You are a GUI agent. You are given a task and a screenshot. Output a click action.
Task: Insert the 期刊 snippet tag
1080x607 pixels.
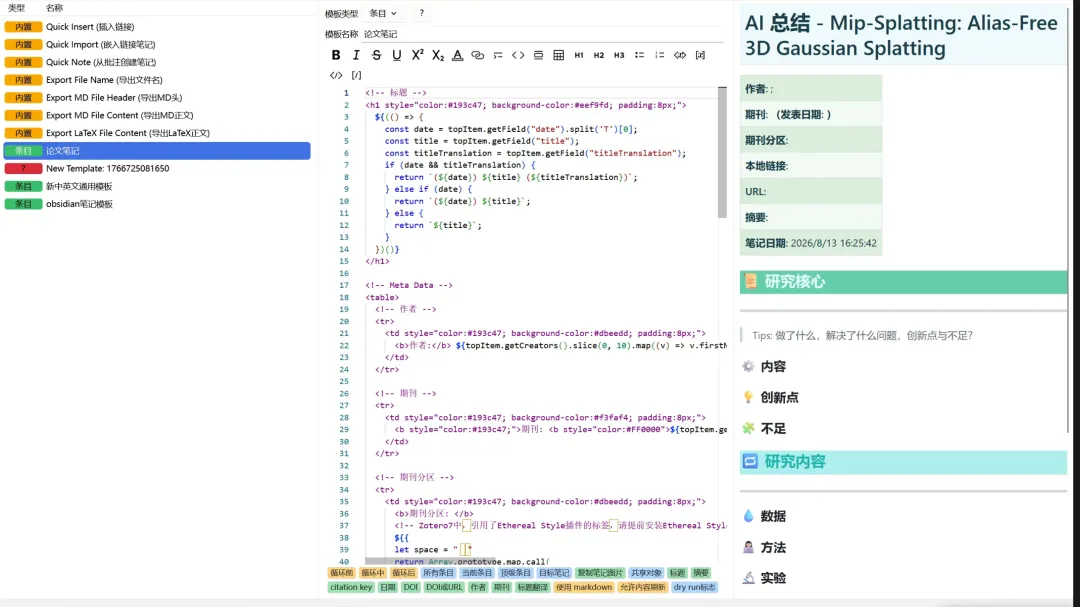(x=501, y=587)
